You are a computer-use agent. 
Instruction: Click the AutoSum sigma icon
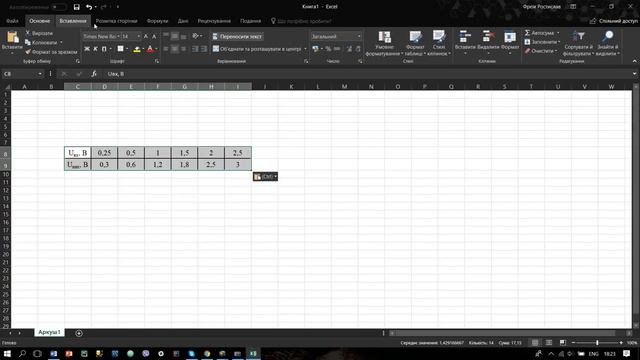[527, 33]
